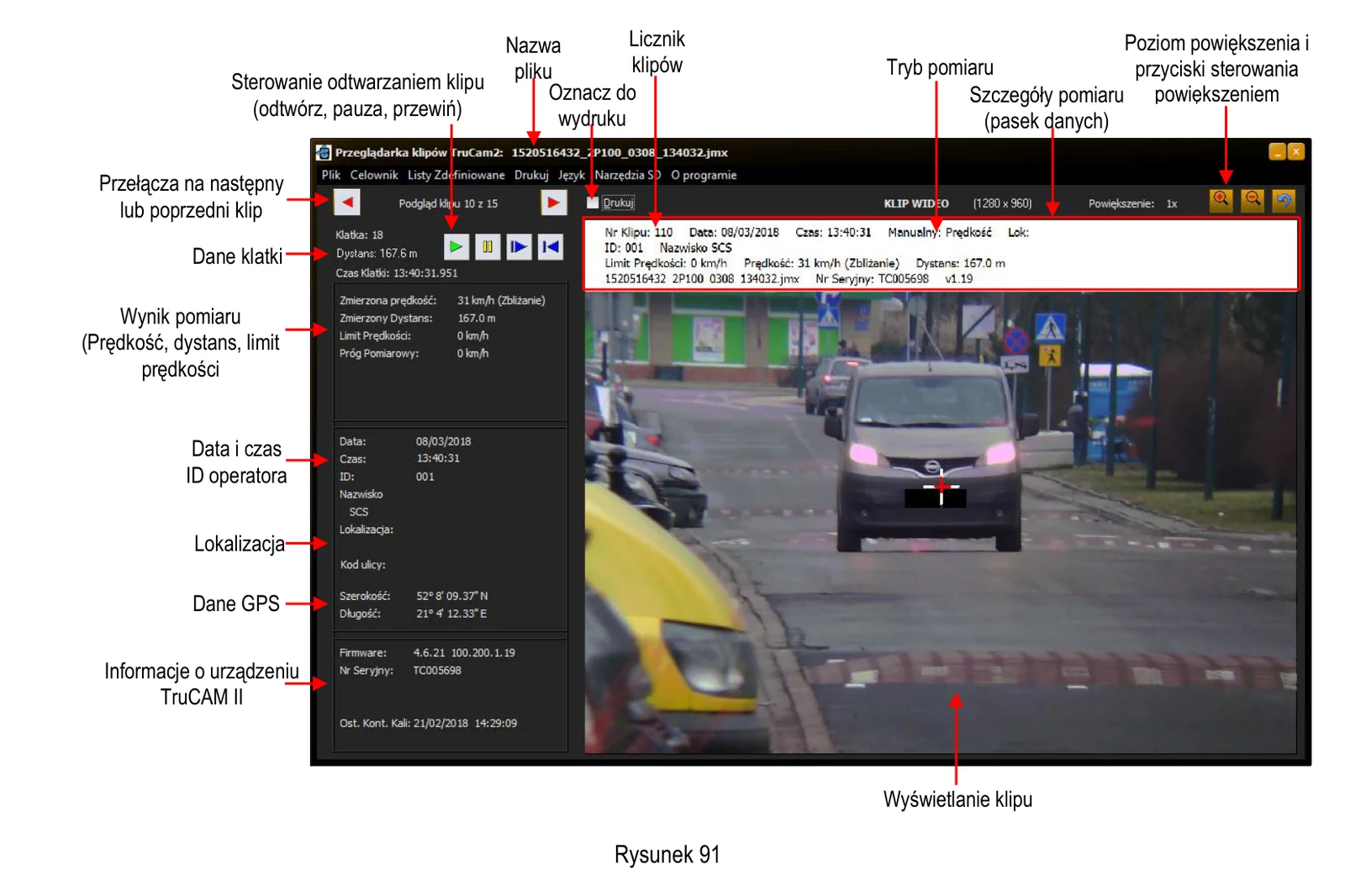Go to the previous clip with left arrow

tap(347, 203)
